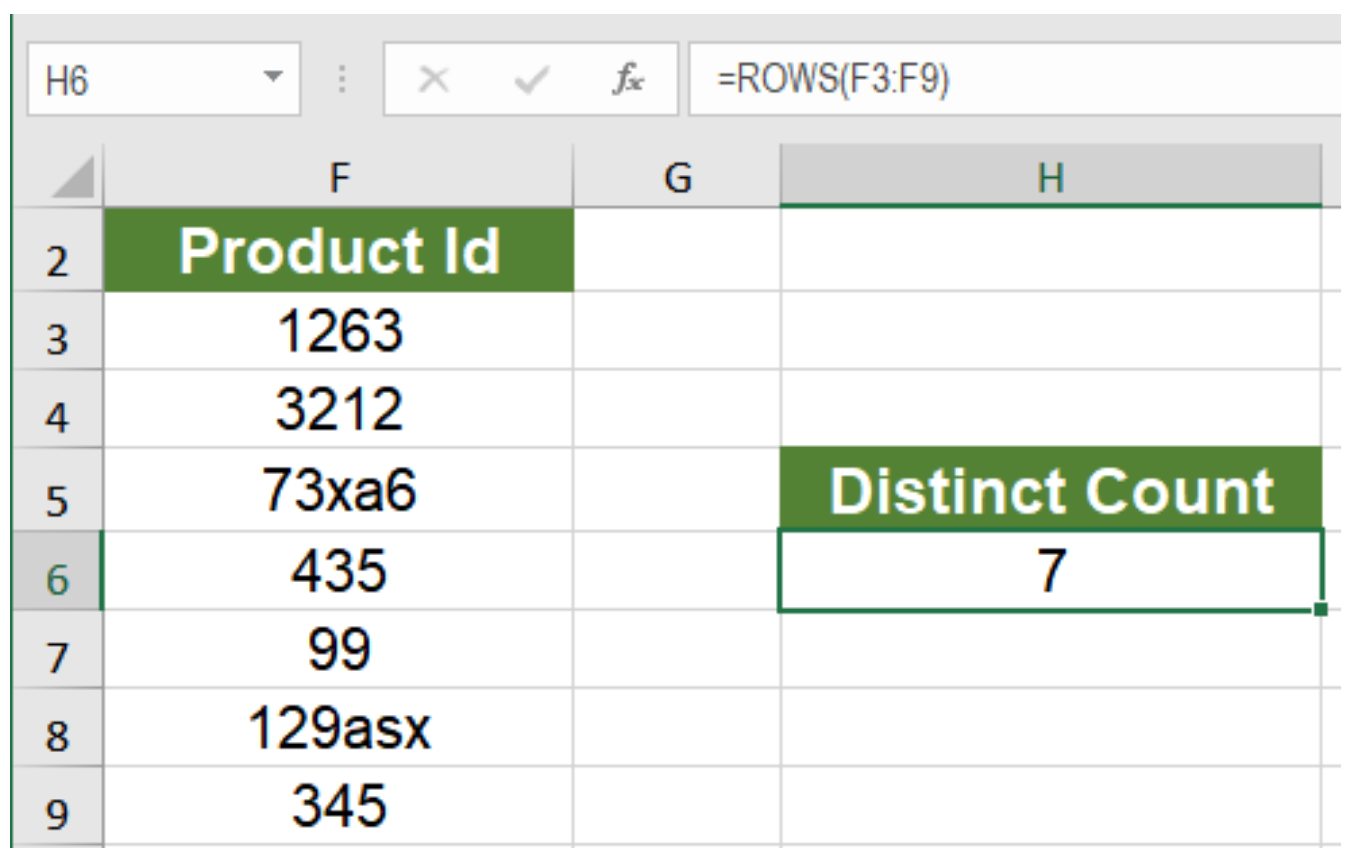Select cell F9 with value 345

tap(340, 805)
